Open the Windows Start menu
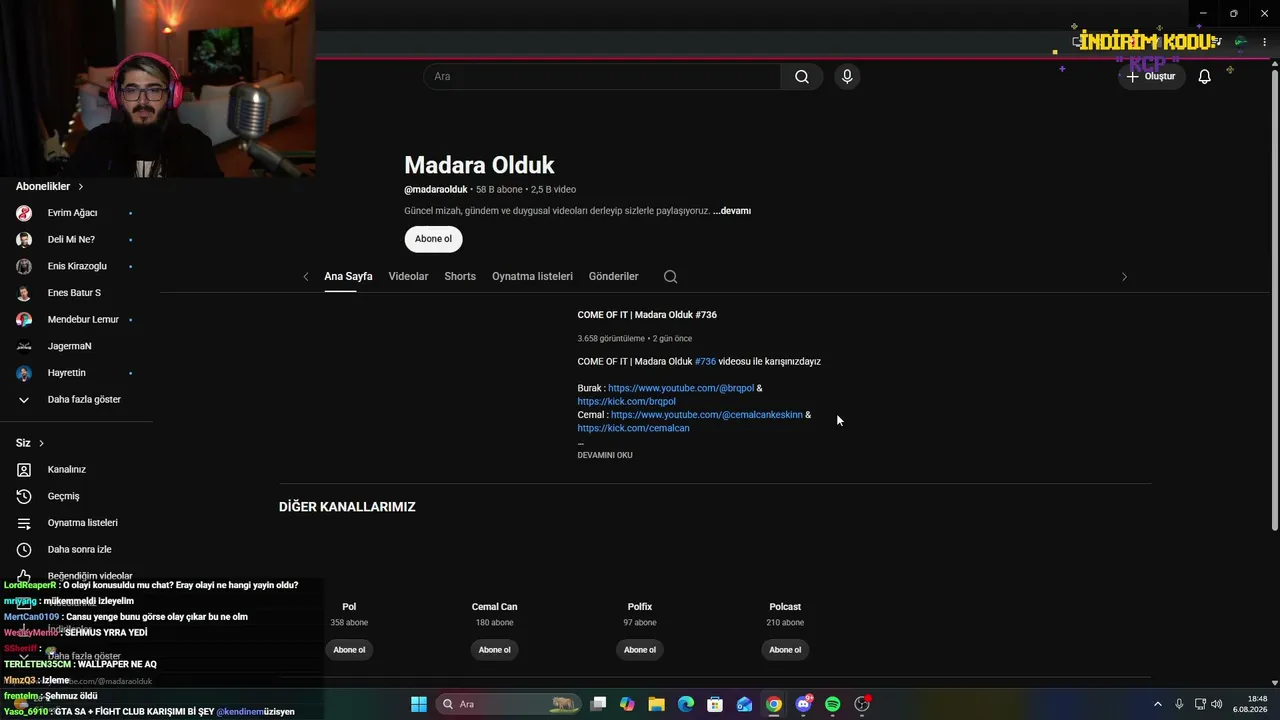Viewport: 1280px width, 720px height. point(419,704)
